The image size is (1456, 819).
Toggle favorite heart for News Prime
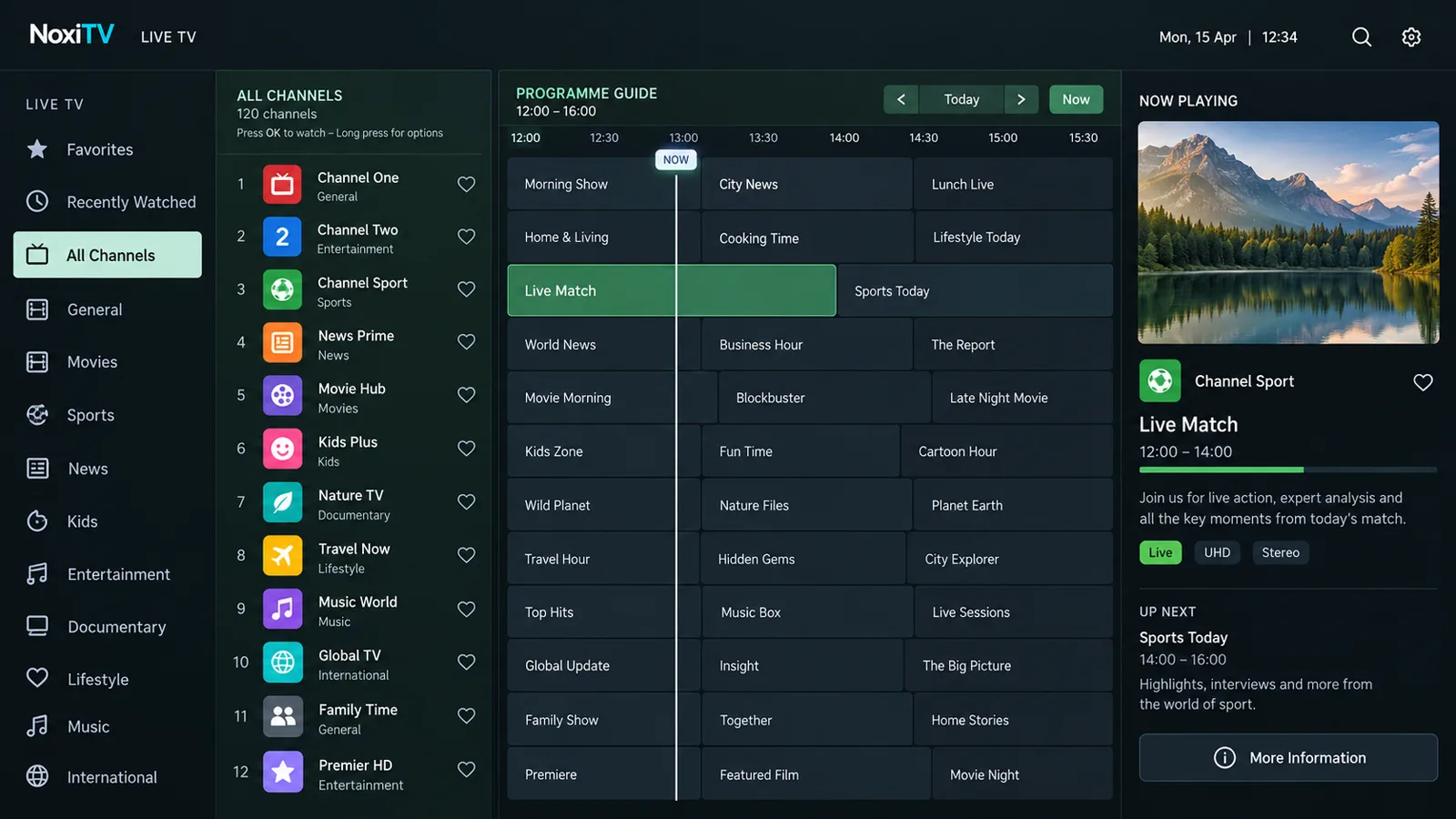pos(466,342)
